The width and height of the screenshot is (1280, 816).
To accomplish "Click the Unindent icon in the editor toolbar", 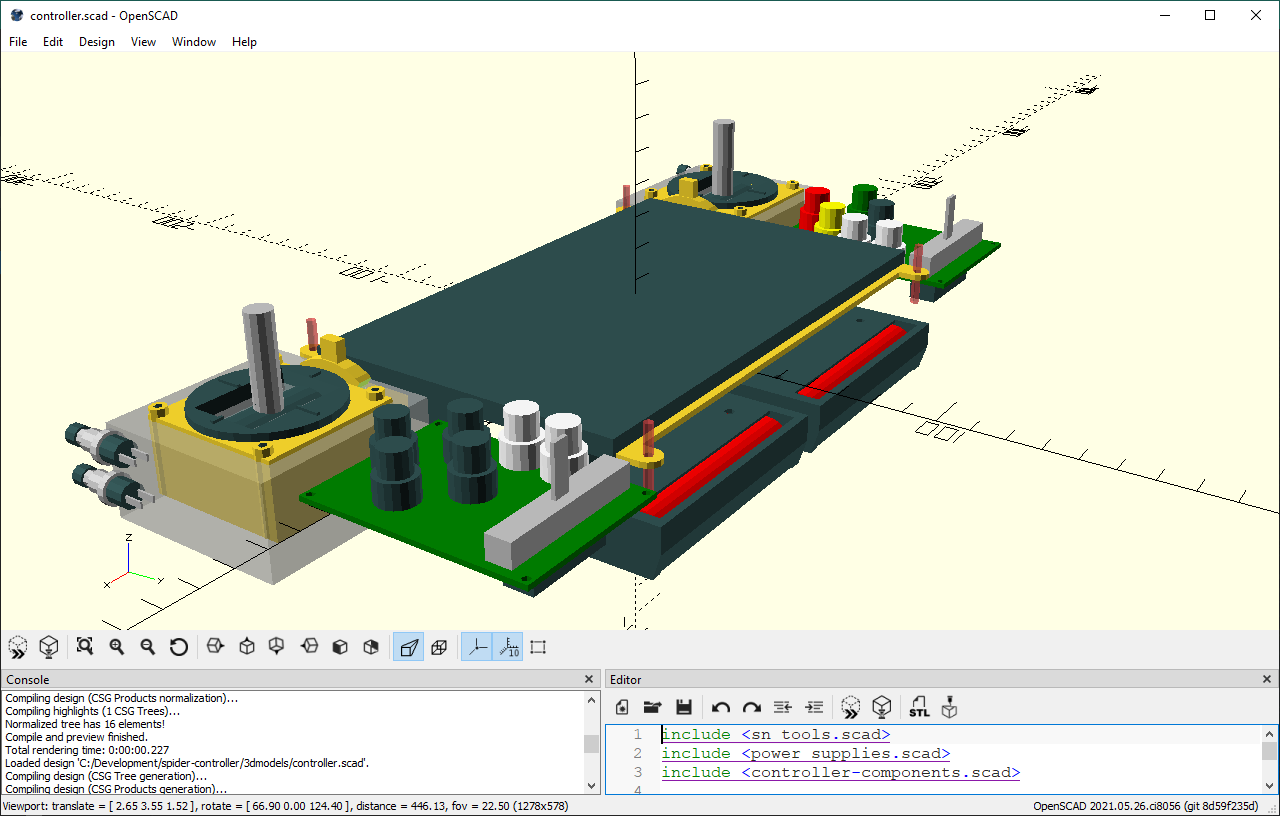I will (x=783, y=707).
